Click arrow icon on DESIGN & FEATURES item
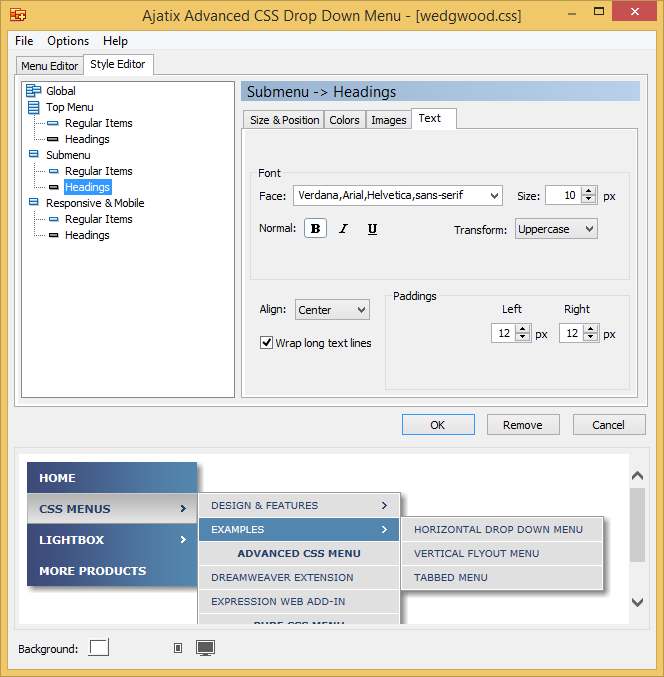The width and height of the screenshot is (664, 677). (384, 505)
